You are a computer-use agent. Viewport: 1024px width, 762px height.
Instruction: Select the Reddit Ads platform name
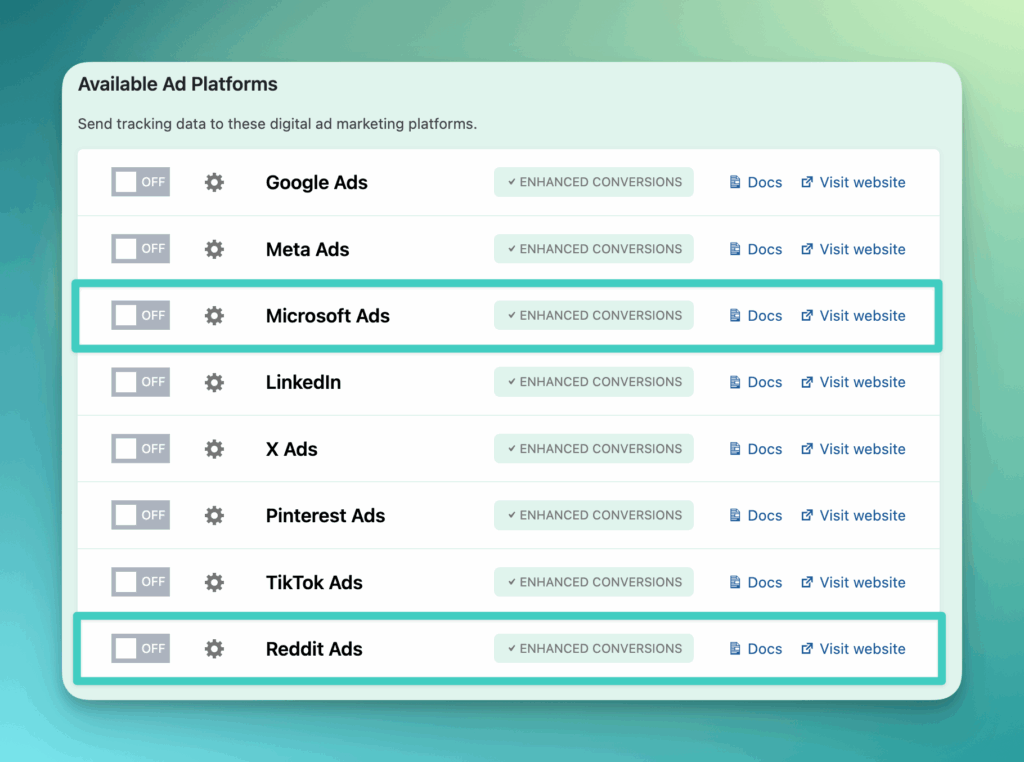pyautogui.click(x=314, y=648)
